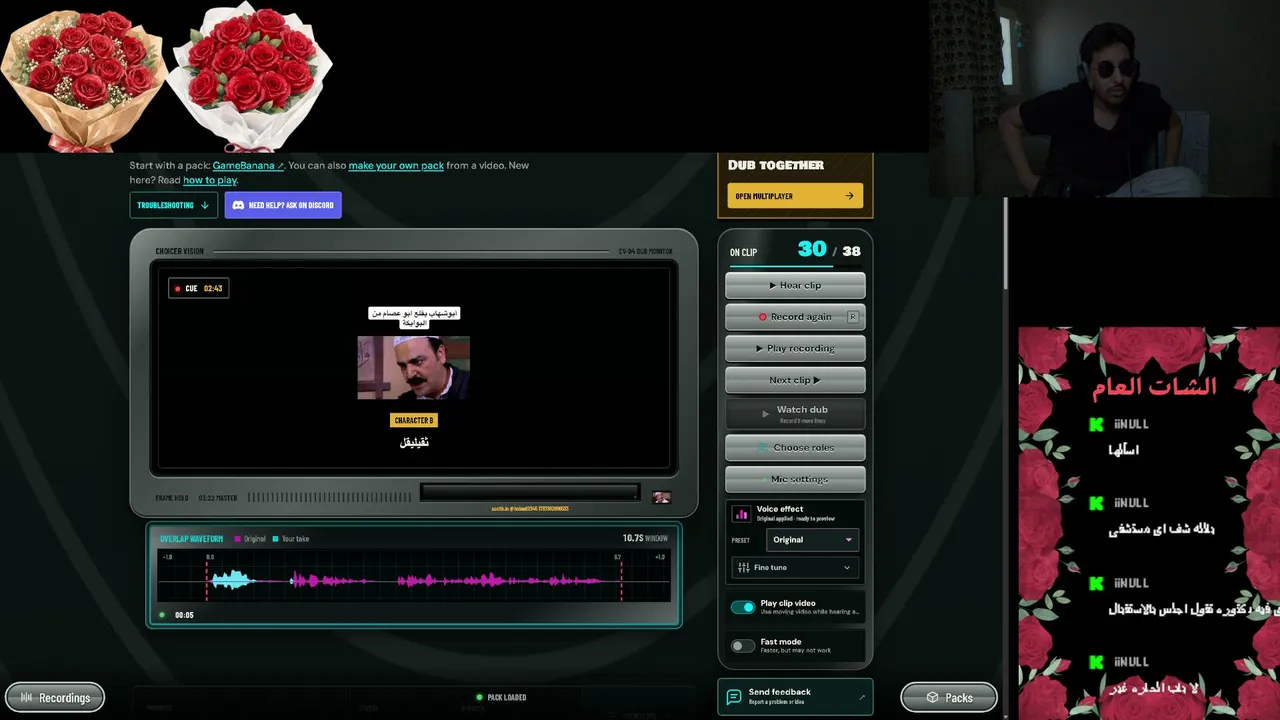Open Choose roles
This screenshot has height=720, width=1280.
795,447
